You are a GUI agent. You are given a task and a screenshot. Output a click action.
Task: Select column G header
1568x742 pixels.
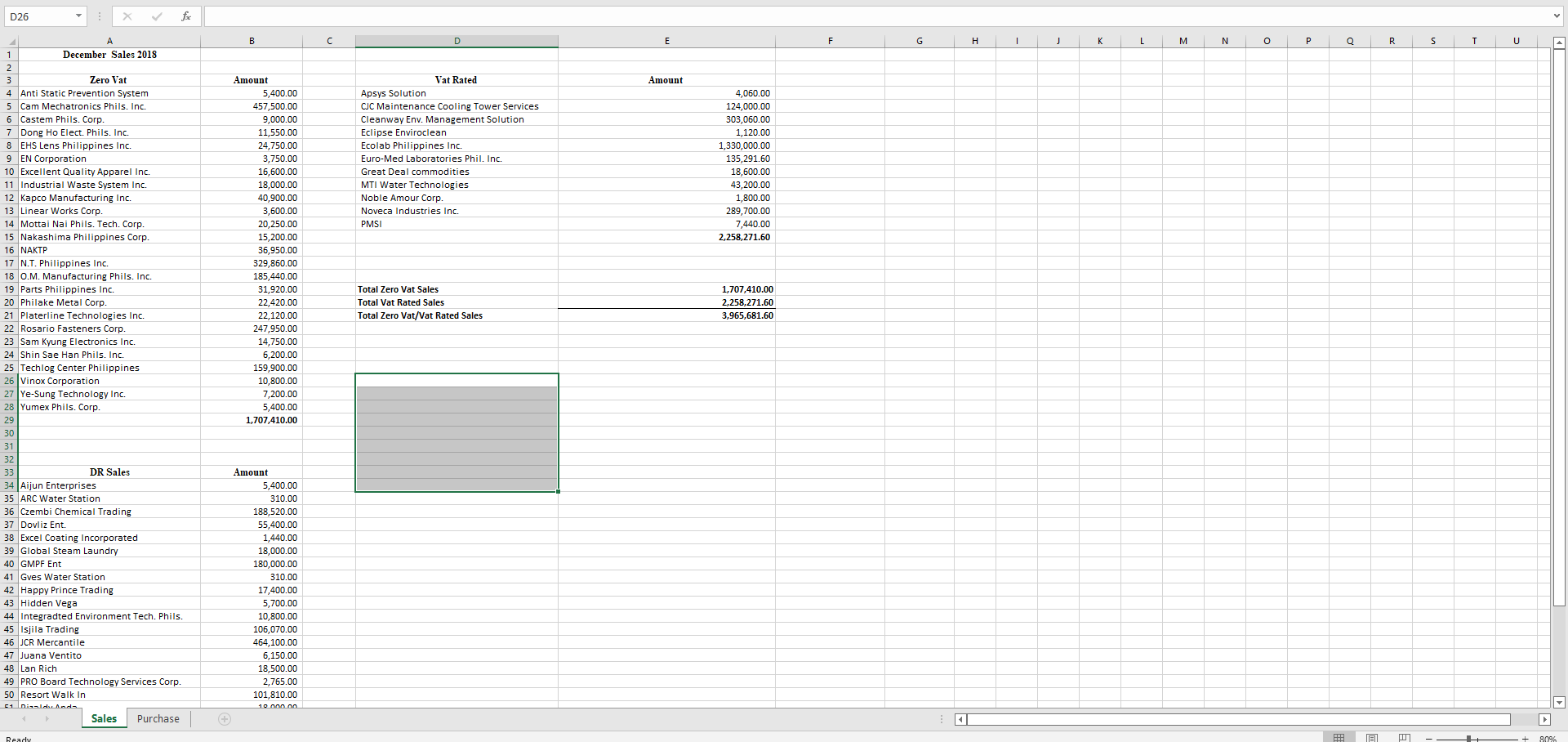[920, 41]
